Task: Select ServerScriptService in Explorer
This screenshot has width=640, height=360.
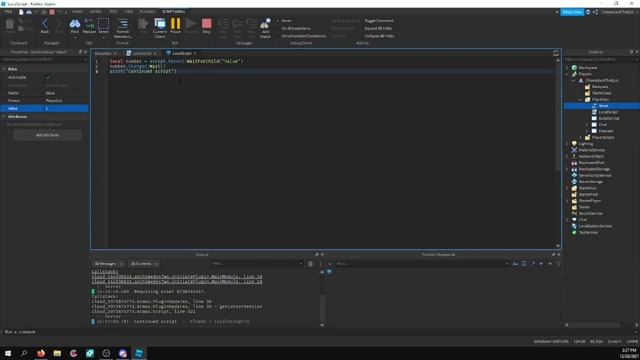Action: pos(595,176)
